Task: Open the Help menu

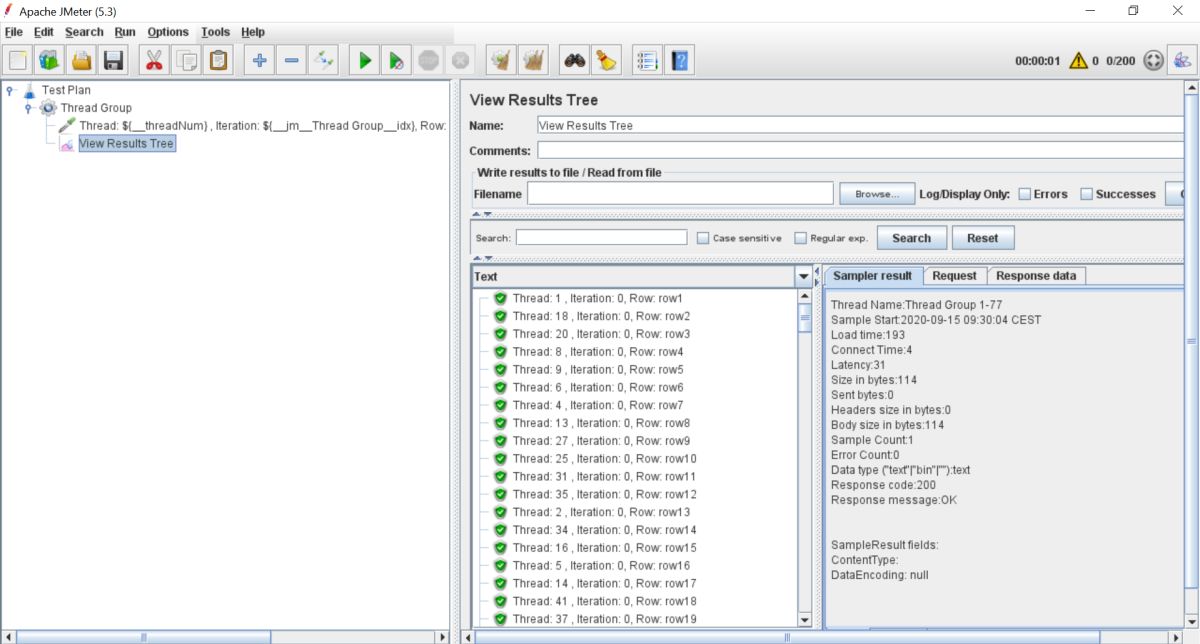Action: [x=253, y=32]
